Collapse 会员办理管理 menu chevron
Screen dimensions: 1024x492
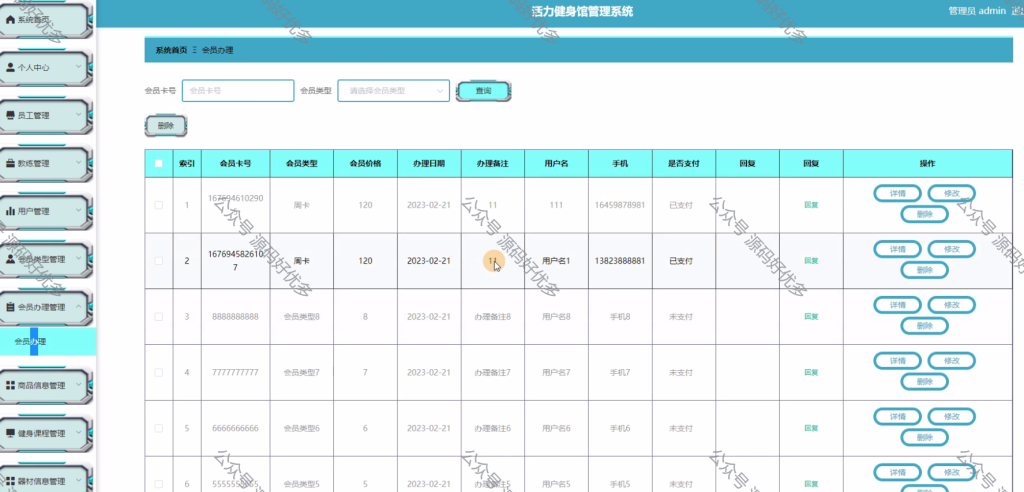[x=78, y=306]
